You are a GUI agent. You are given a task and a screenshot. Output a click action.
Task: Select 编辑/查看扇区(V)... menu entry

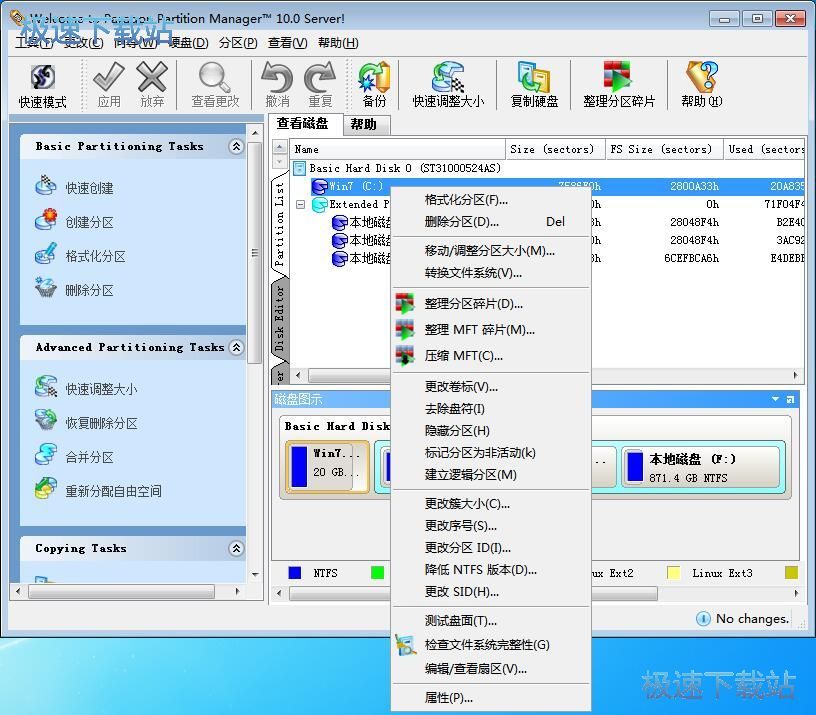491,669
